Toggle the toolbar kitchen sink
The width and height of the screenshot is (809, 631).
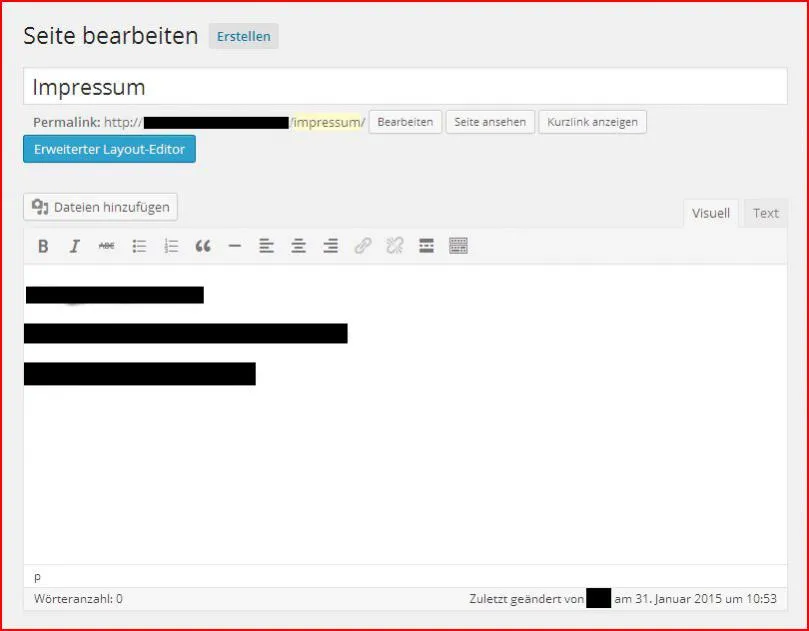pyautogui.click(x=458, y=246)
